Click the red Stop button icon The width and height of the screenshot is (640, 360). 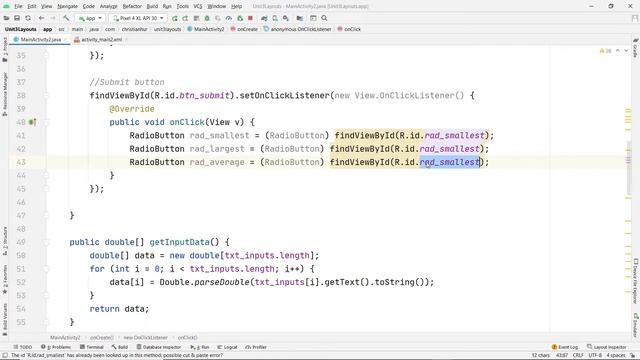pos(251,18)
